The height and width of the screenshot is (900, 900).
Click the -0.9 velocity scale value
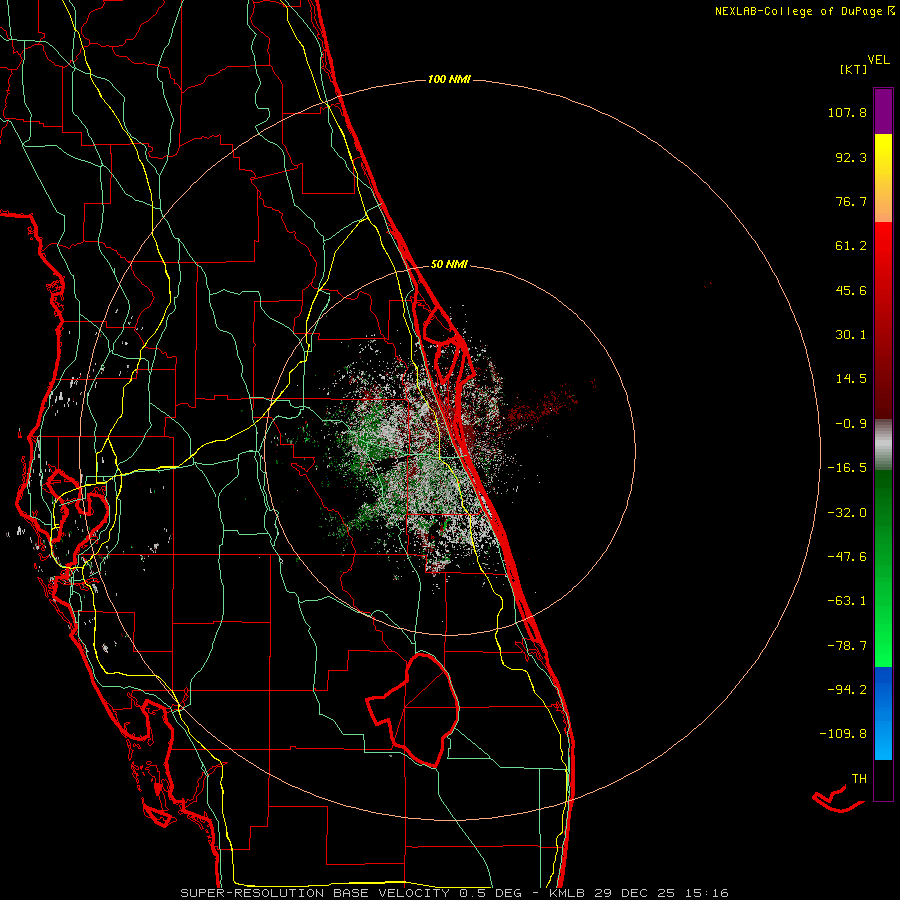(x=851, y=424)
